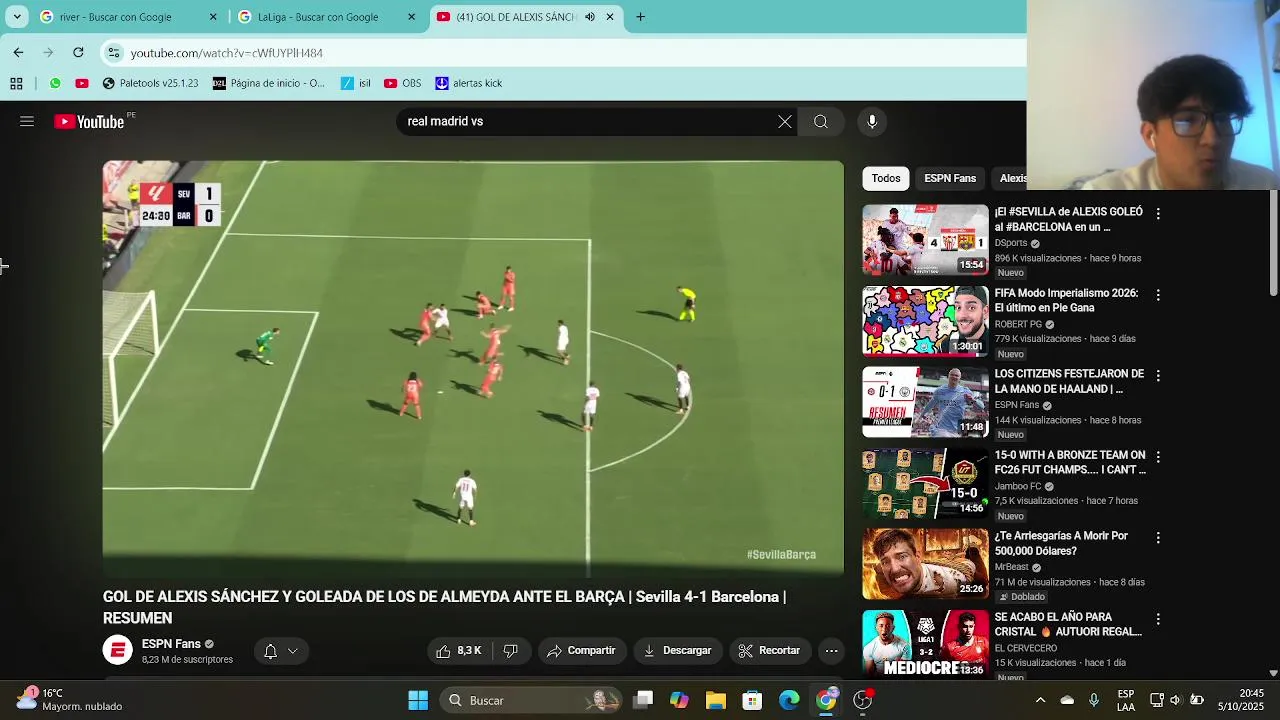Start voice search with microphone

872,121
